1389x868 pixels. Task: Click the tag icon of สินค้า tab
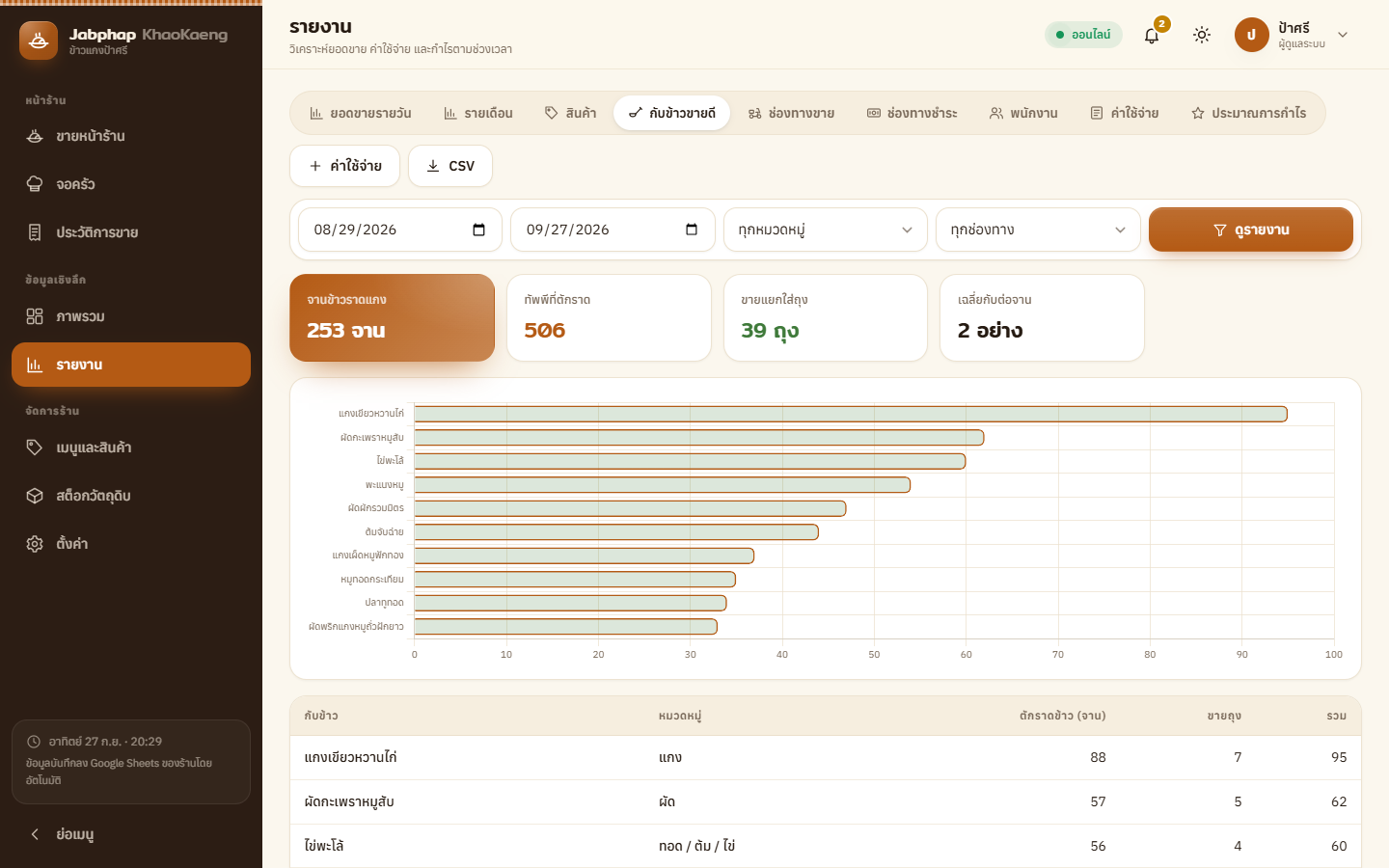click(x=552, y=113)
